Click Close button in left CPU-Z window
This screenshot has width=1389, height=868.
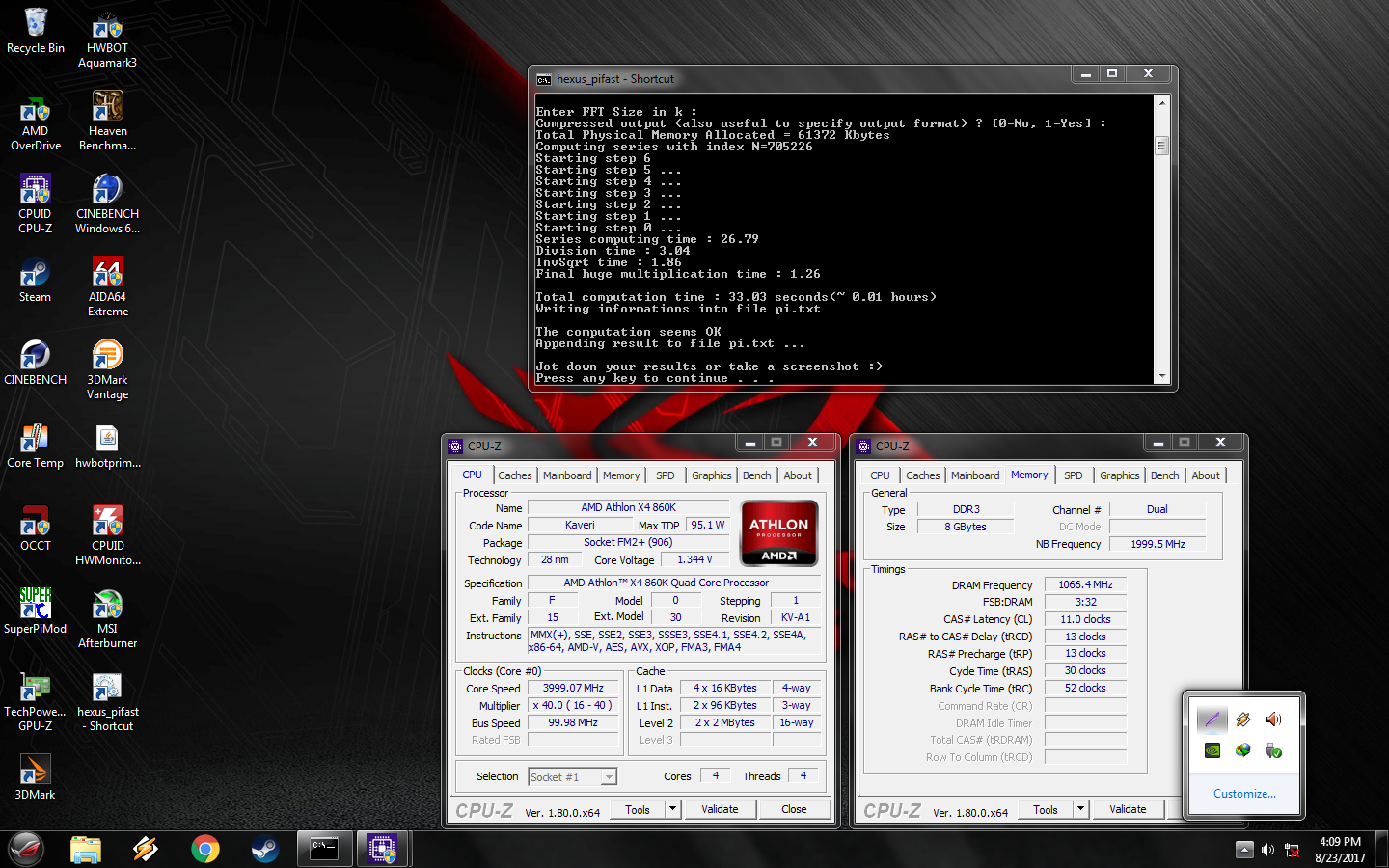tap(794, 809)
